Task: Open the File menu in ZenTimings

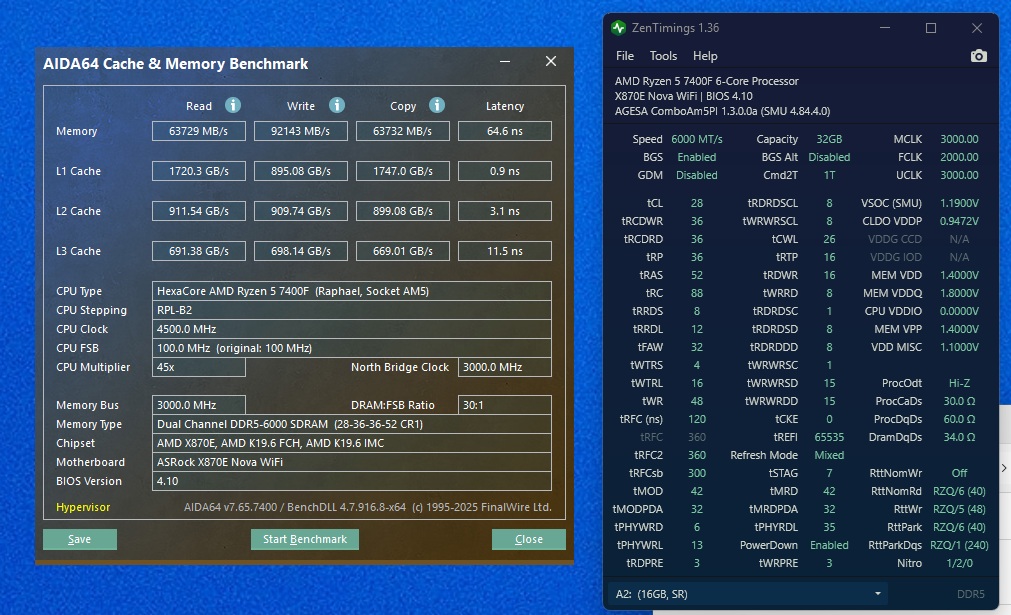Action: click(624, 56)
